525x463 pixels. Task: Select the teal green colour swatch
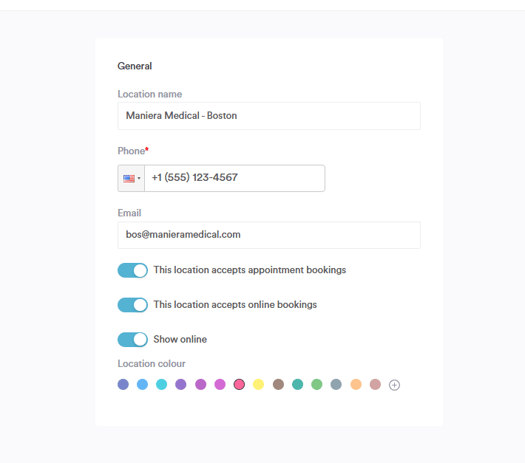[x=297, y=384]
